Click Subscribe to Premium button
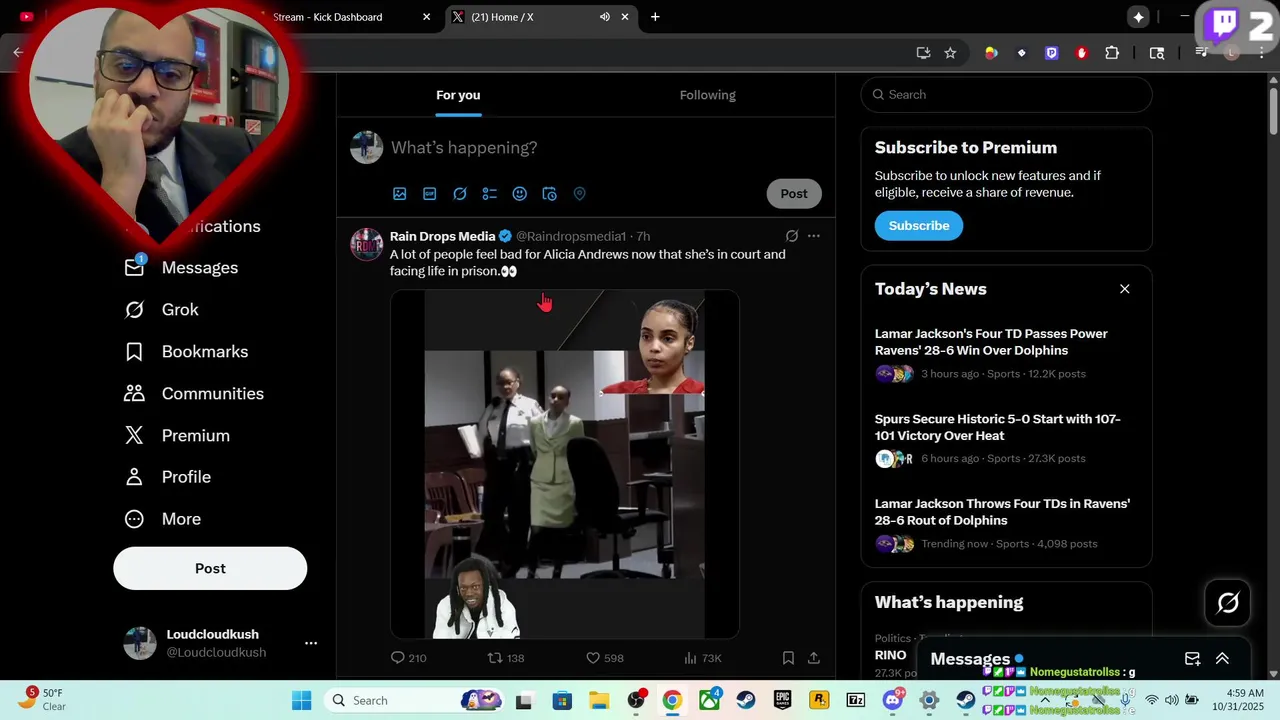This screenshot has height=720, width=1280. (x=919, y=225)
